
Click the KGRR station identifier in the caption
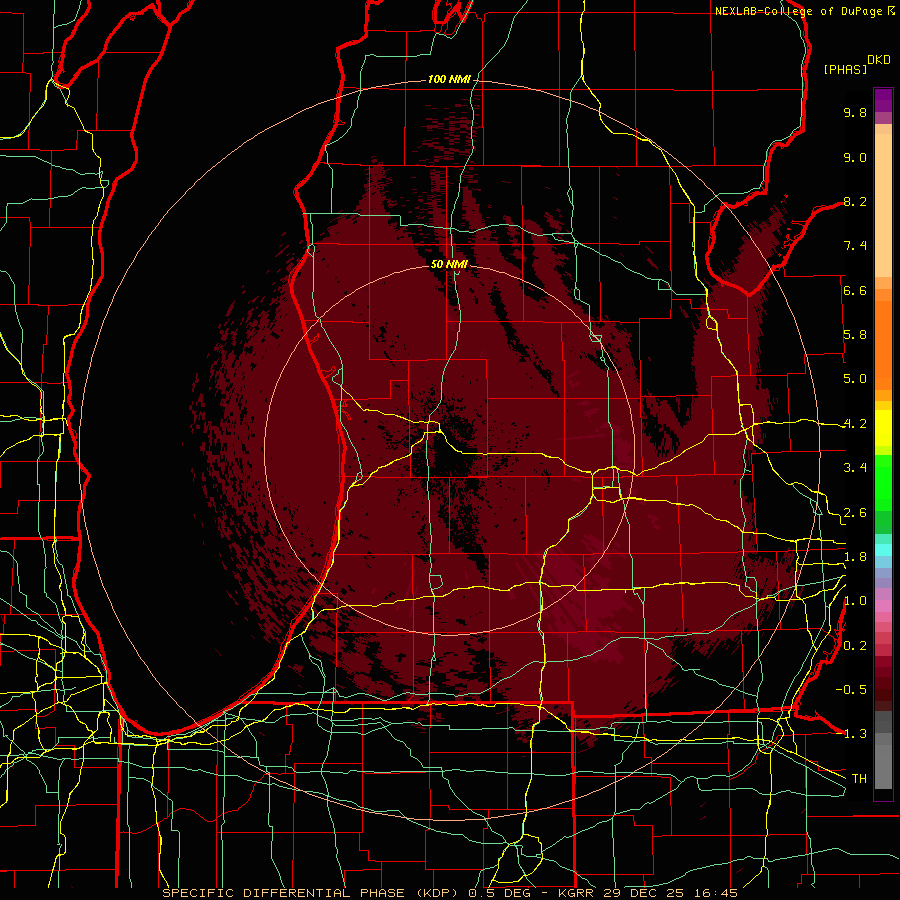576,893
